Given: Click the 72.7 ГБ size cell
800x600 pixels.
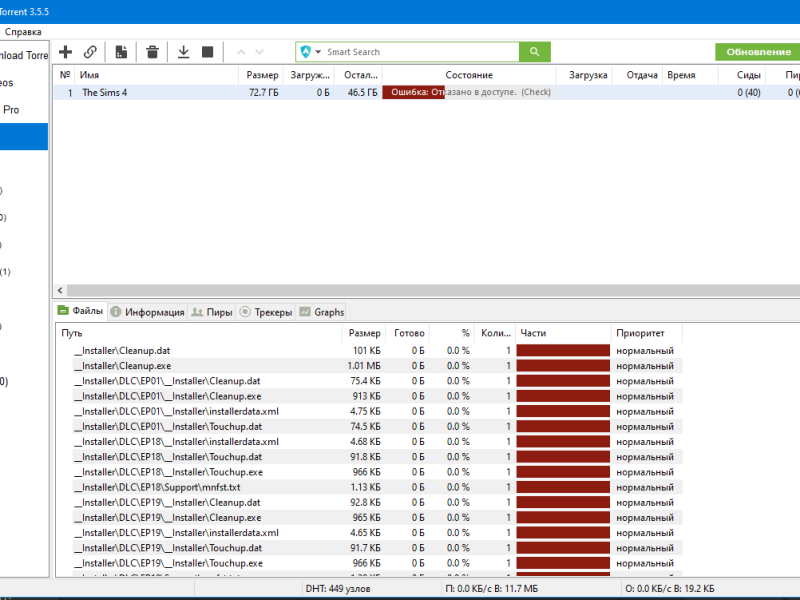Looking at the screenshot, I should pyautogui.click(x=264, y=92).
